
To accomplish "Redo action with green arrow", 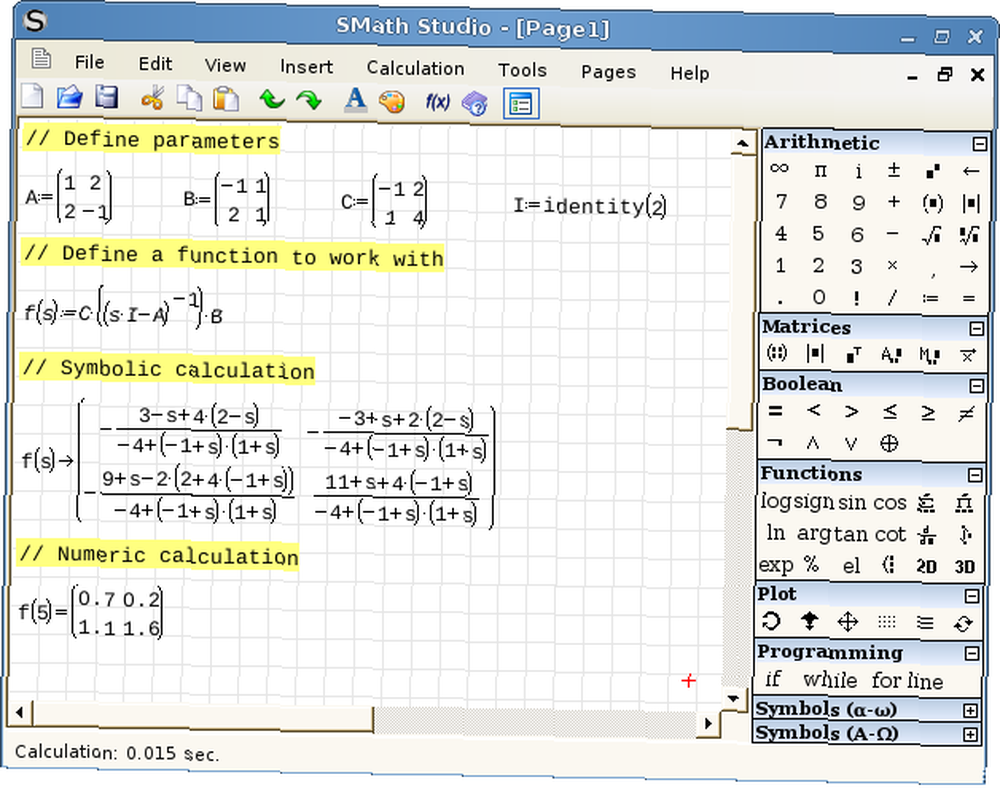I will [309, 101].
